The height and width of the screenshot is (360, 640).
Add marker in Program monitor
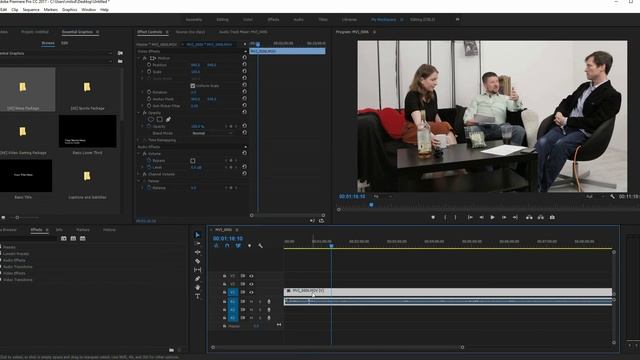pyautogui.click(x=433, y=218)
